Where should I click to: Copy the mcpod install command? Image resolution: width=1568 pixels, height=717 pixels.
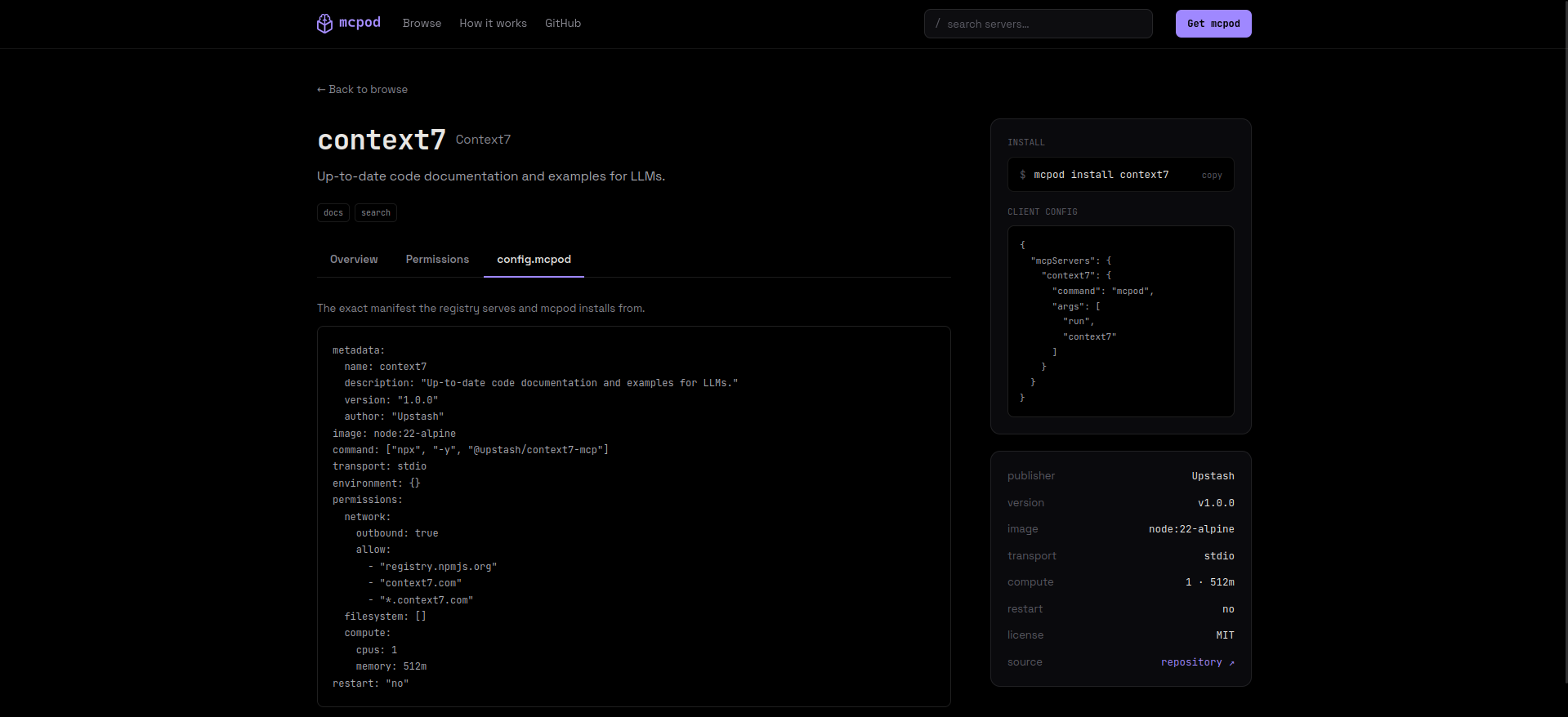pyautogui.click(x=1212, y=175)
